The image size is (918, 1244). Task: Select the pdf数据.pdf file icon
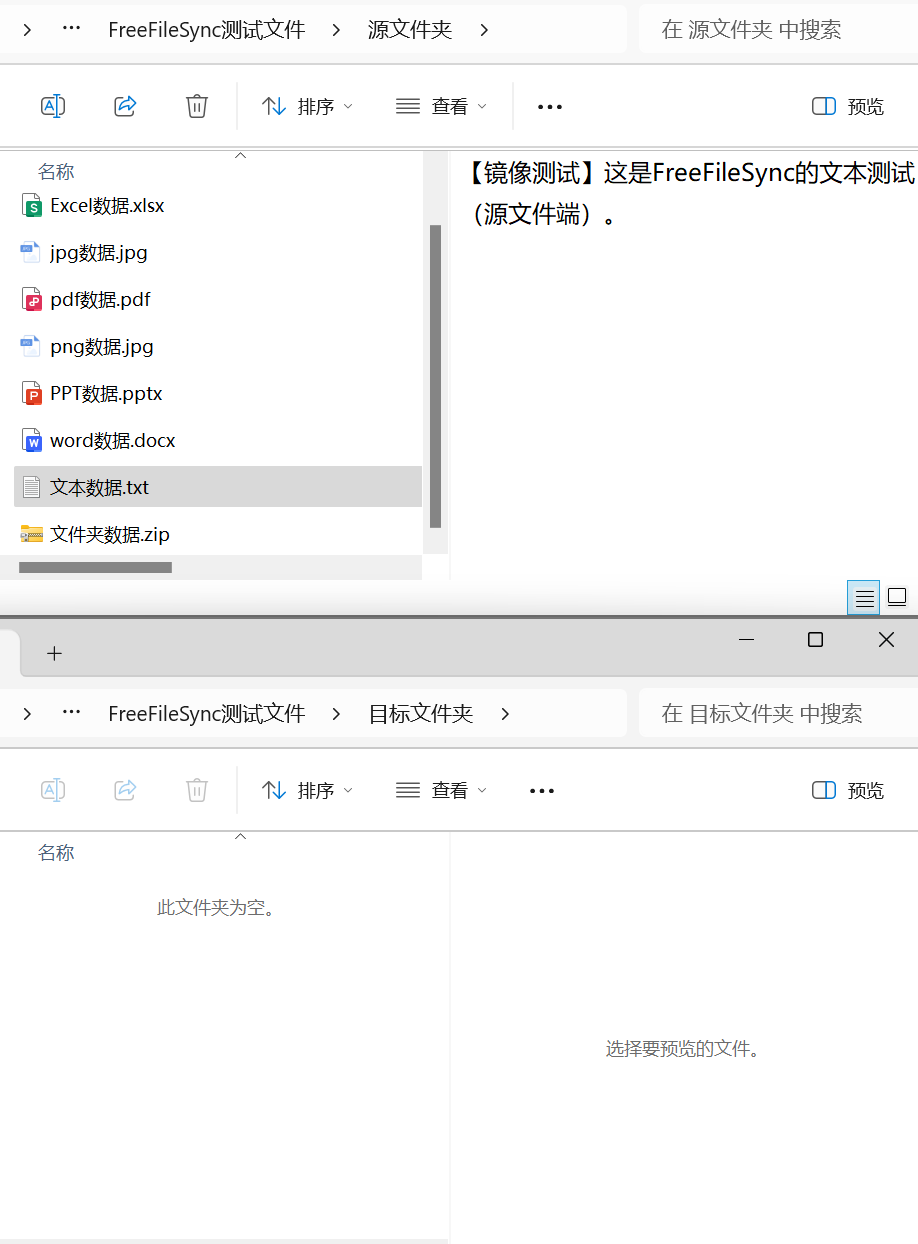(32, 300)
